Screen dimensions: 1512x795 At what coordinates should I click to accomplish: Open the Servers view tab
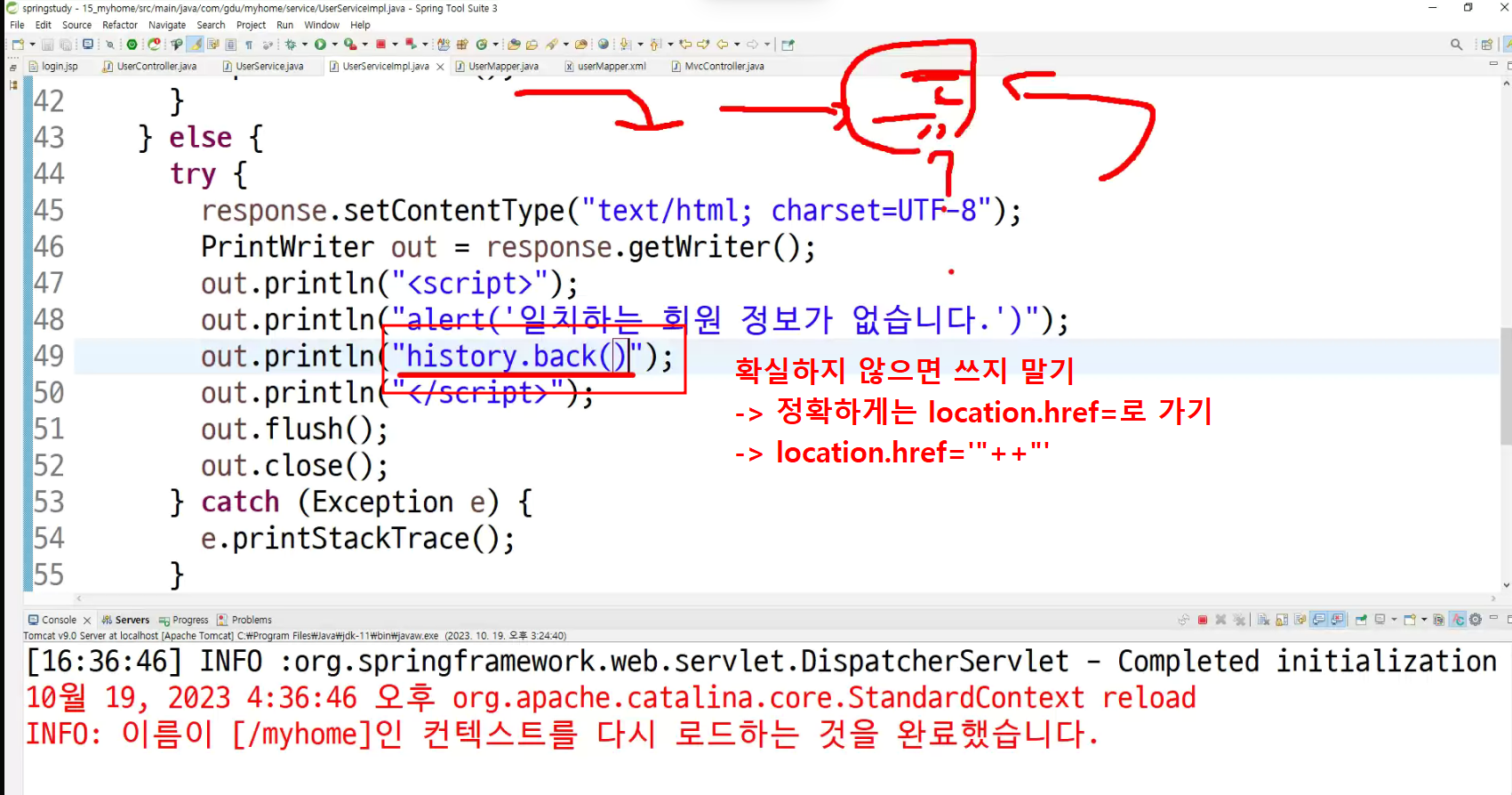125,620
